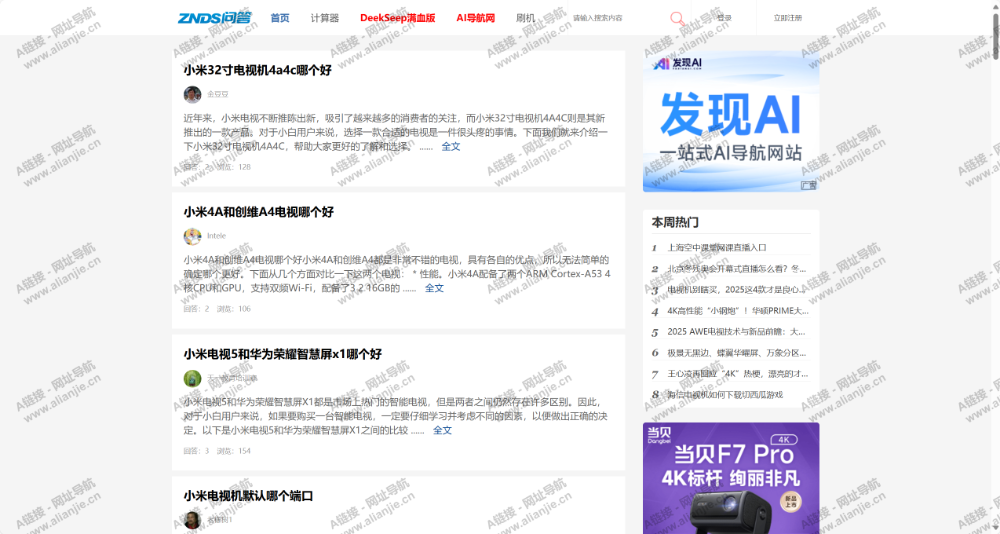Click the red magnifier search icon
1000x534 pixels.
pos(677,19)
